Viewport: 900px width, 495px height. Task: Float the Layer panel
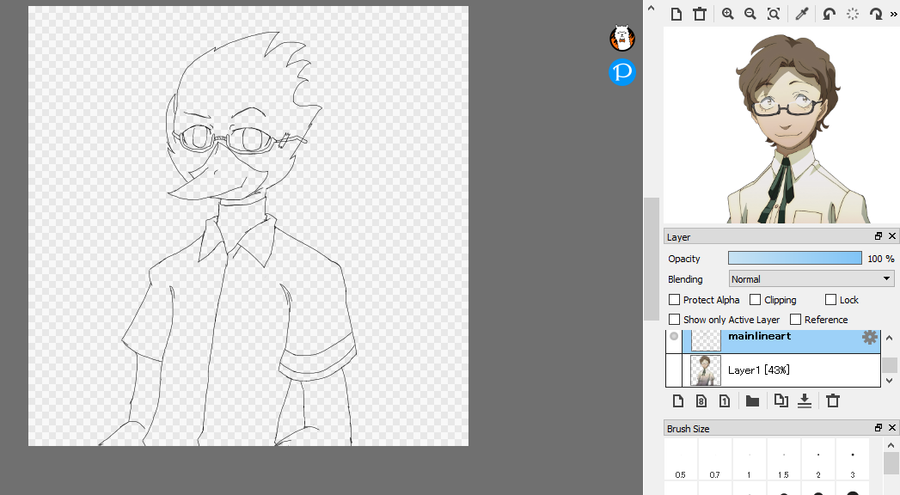click(878, 237)
